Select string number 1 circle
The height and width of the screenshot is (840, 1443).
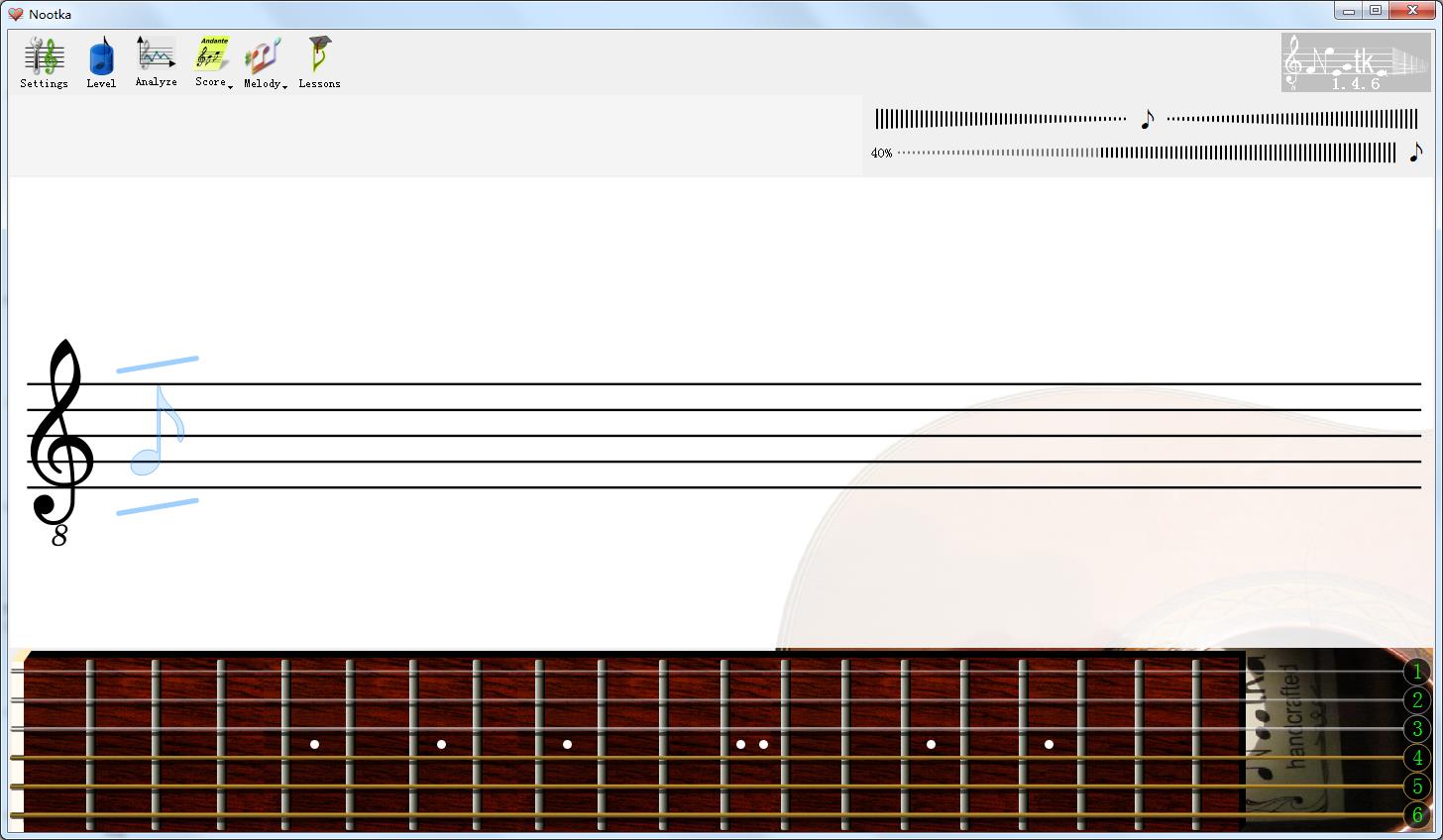click(1417, 673)
